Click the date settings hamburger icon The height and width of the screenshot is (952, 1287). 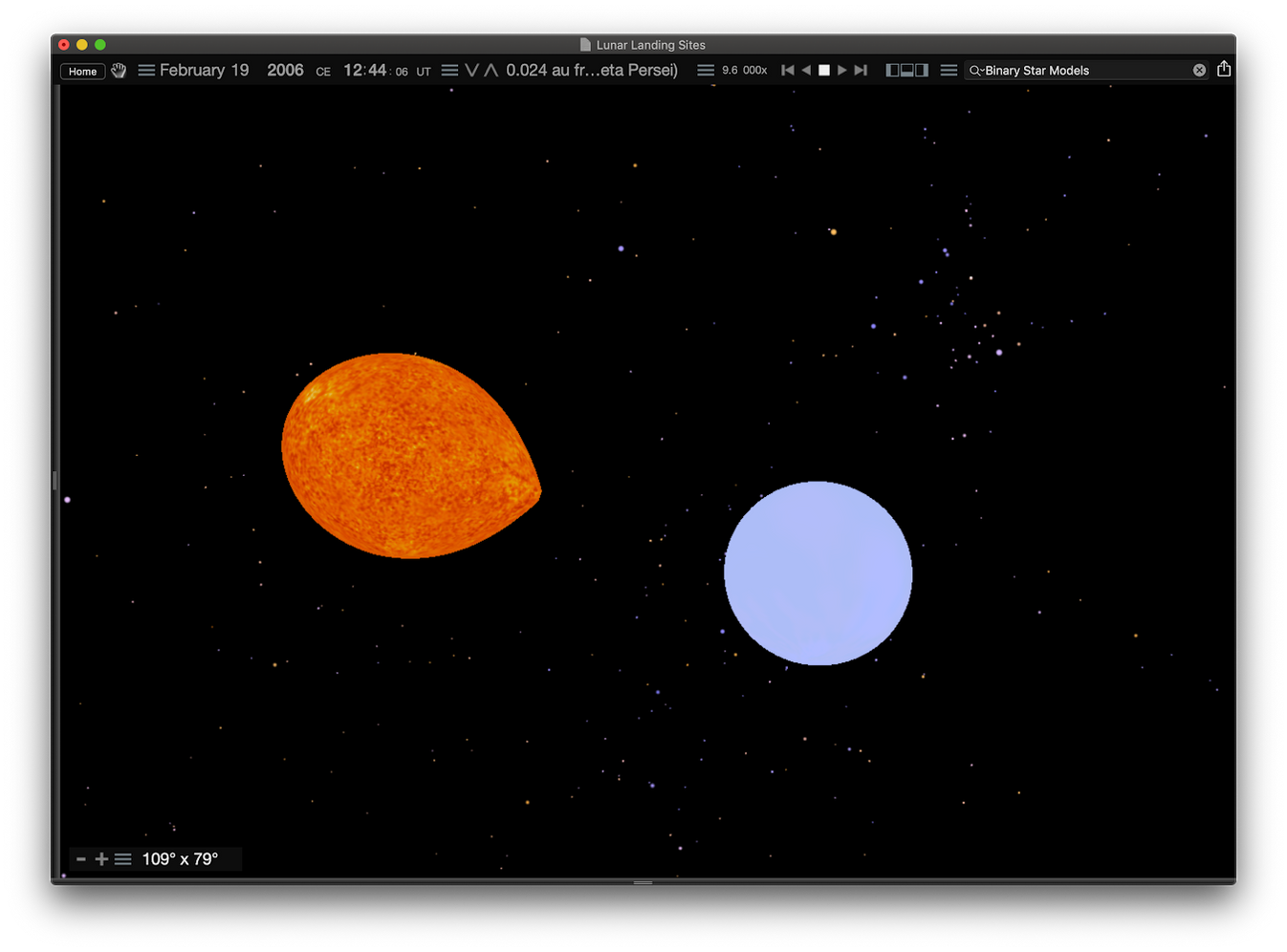(x=145, y=69)
